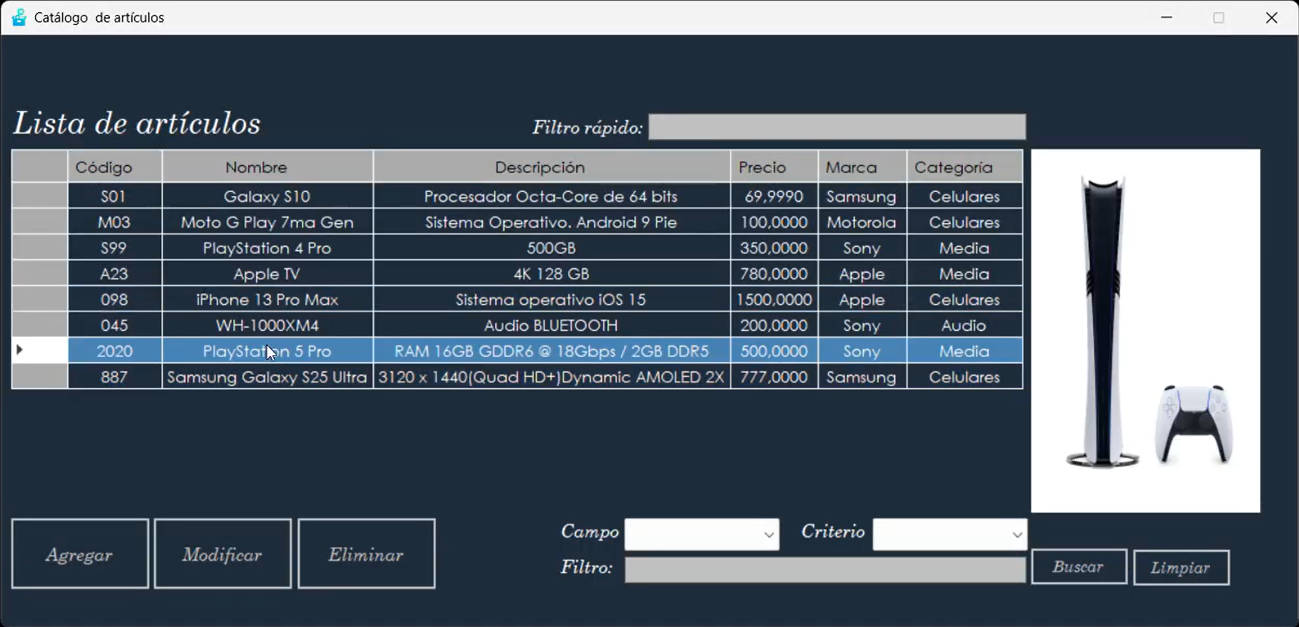This screenshot has width=1299, height=627.
Task: Click the Buscar button
Action: point(1078,567)
